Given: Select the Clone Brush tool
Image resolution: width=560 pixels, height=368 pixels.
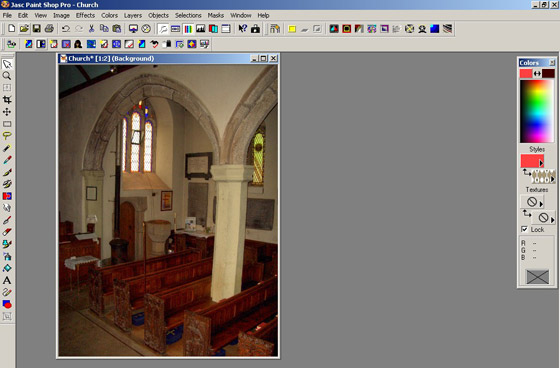Looking at the screenshot, I should coord(7,184).
